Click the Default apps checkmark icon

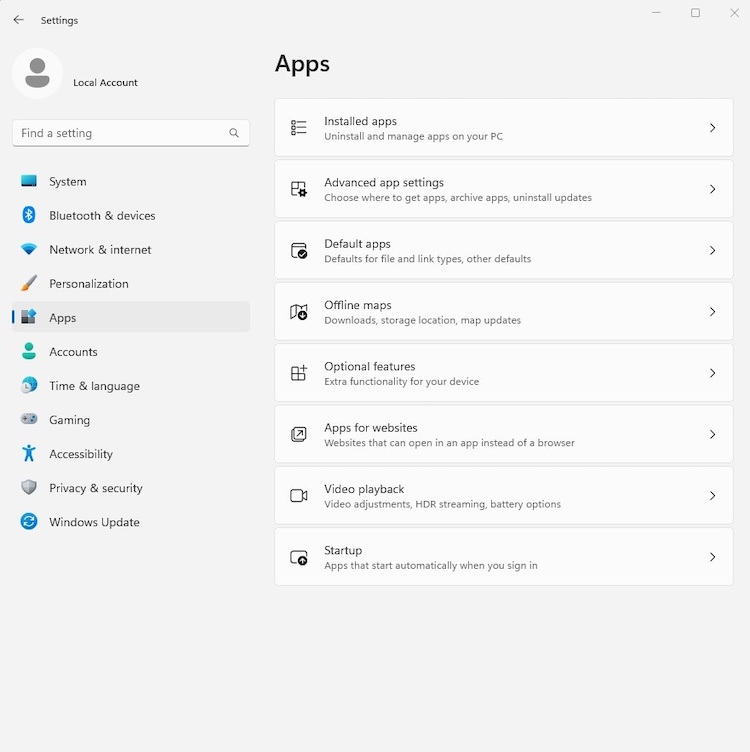click(299, 250)
